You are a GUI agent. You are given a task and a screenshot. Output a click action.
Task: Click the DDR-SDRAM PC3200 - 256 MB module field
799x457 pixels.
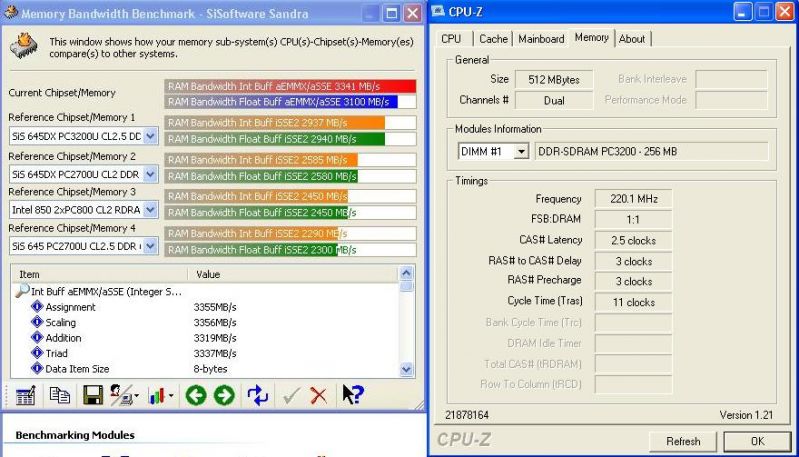[x=651, y=151]
